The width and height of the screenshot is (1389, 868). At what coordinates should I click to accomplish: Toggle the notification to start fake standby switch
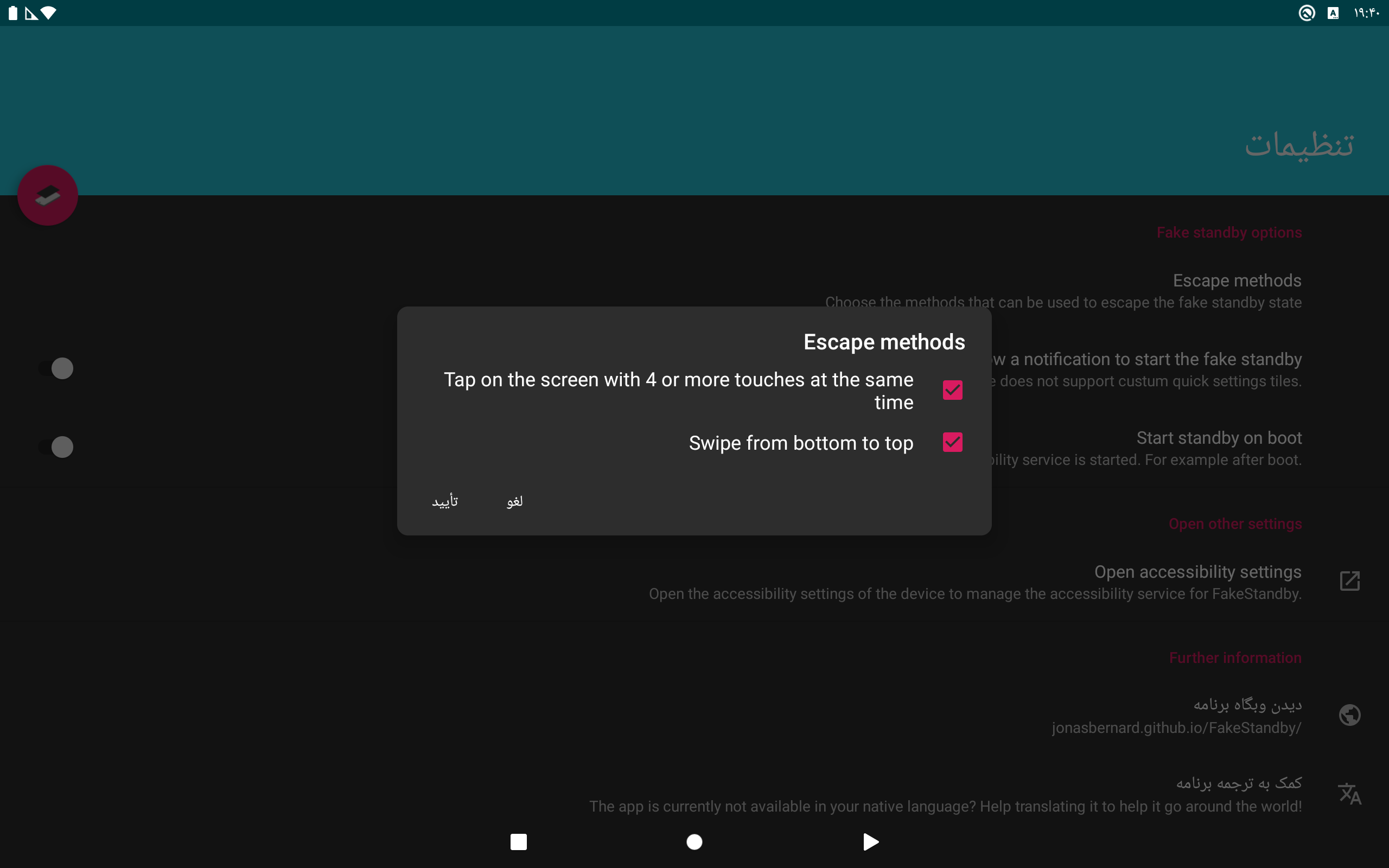pyautogui.click(x=57, y=368)
